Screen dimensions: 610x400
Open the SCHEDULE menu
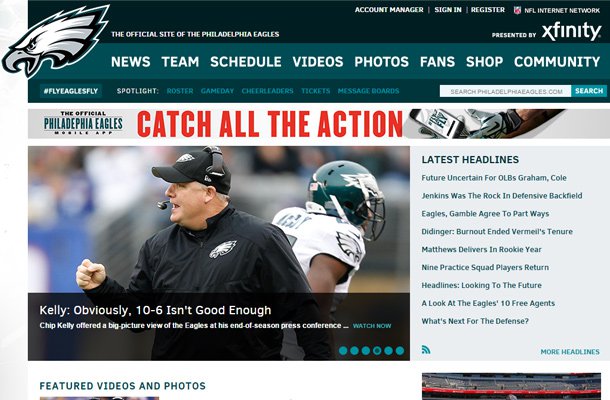(x=246, y=61)
